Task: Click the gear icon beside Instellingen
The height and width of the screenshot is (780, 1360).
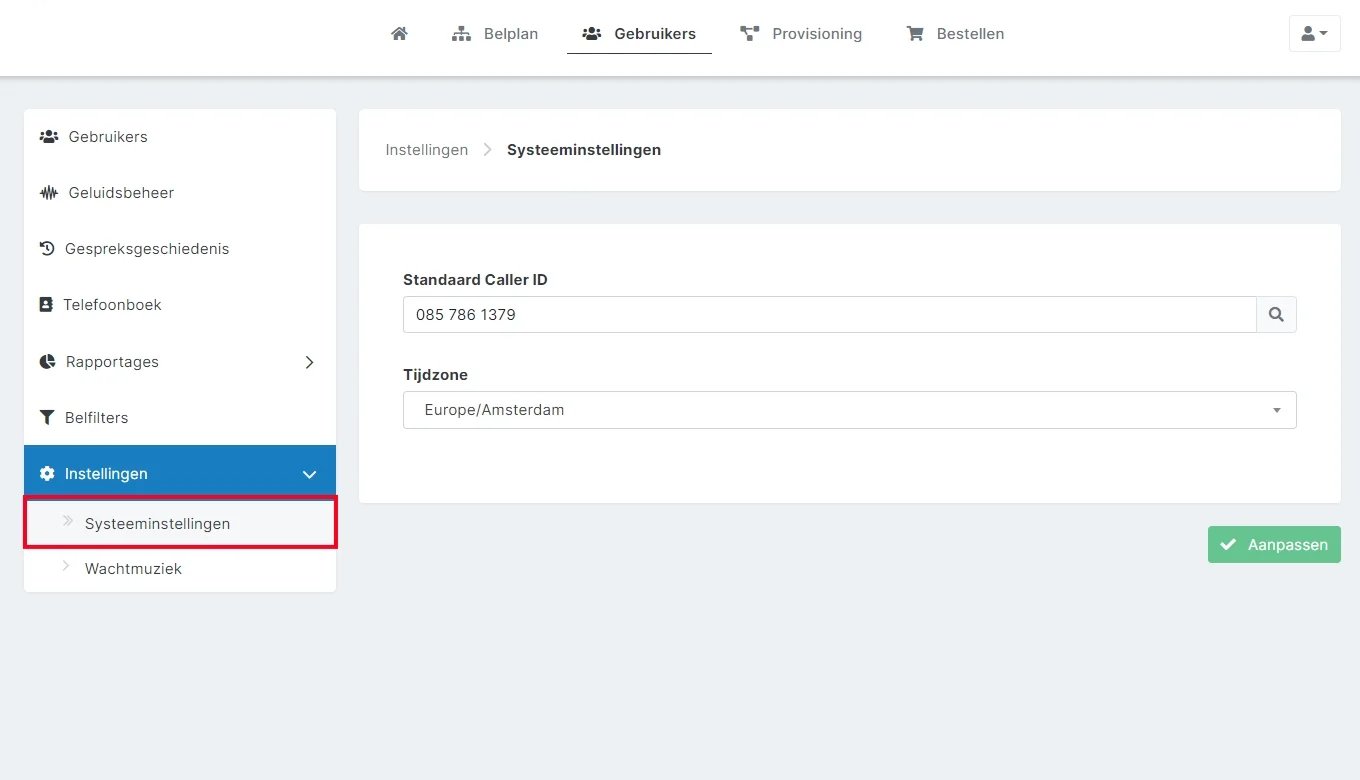Action: point(47,473)
